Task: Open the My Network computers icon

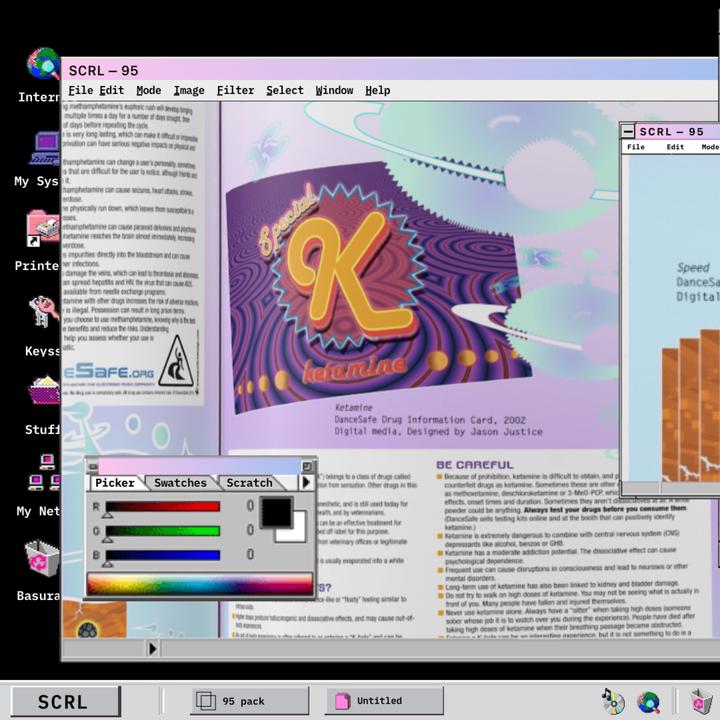Action: [x=45, y=473]
